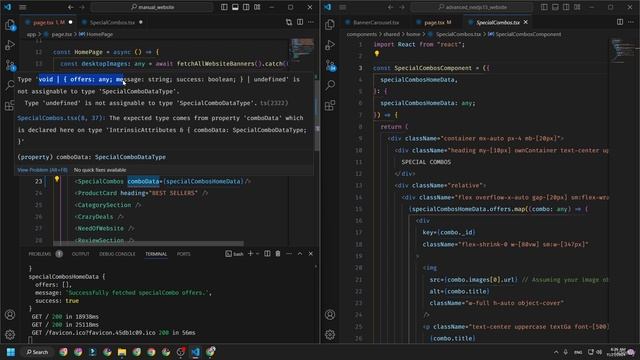Open Source Control in right VS Code window
This screenshot has height=360, width=640.
330,65
